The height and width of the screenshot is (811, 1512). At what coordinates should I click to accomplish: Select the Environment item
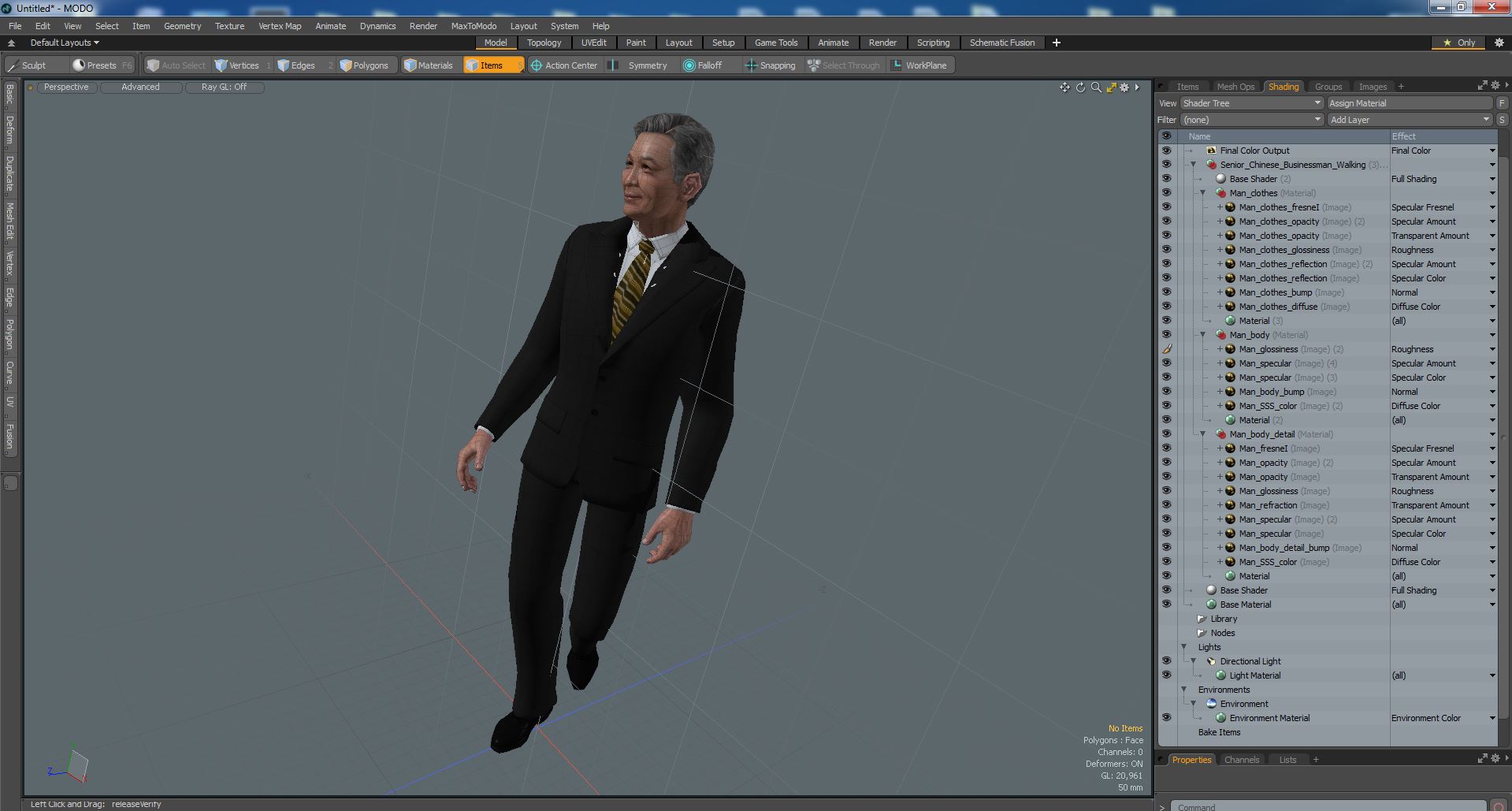pos(1244,704)
